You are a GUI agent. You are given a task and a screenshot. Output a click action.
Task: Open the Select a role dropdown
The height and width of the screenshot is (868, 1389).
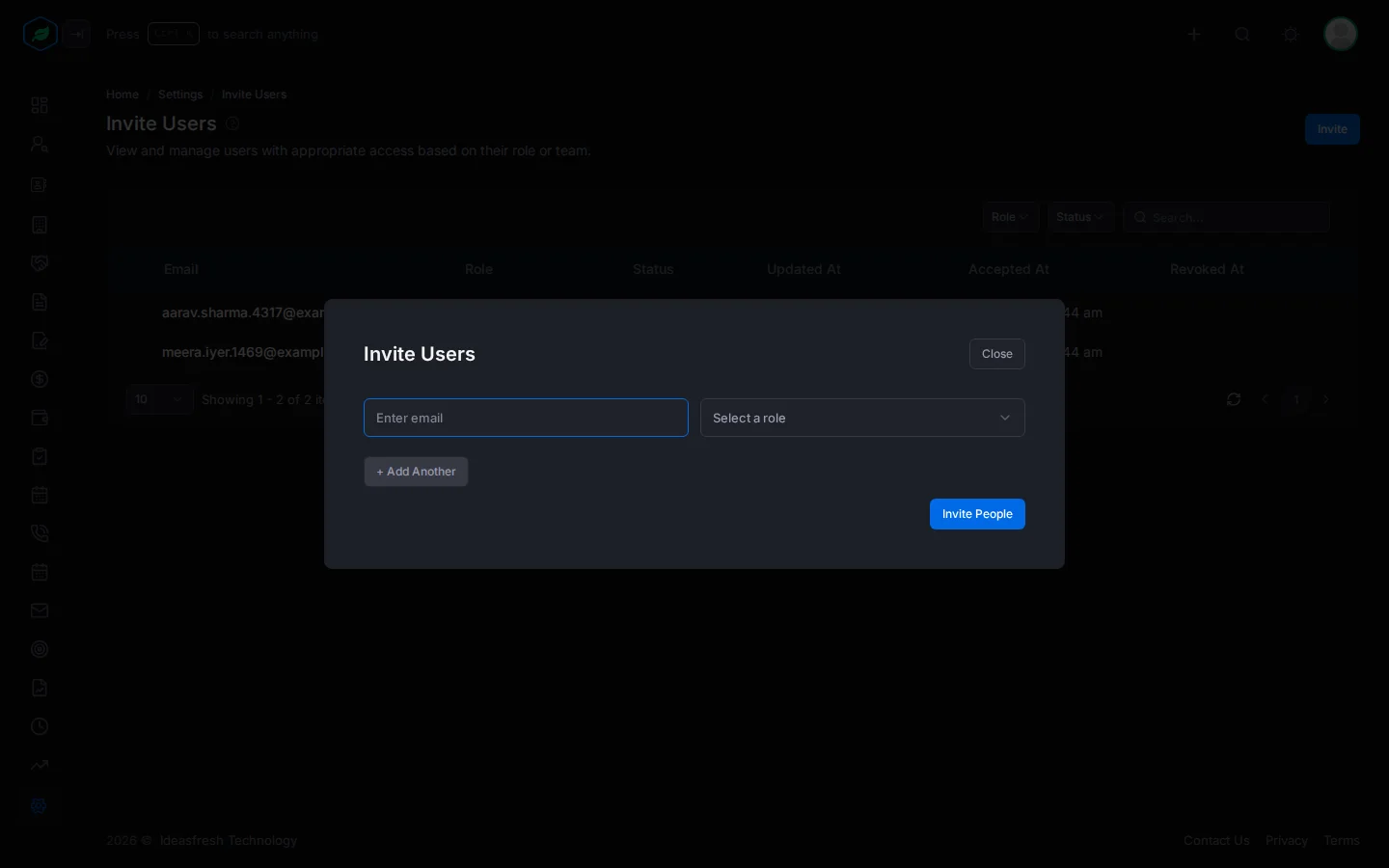[862, 418]
